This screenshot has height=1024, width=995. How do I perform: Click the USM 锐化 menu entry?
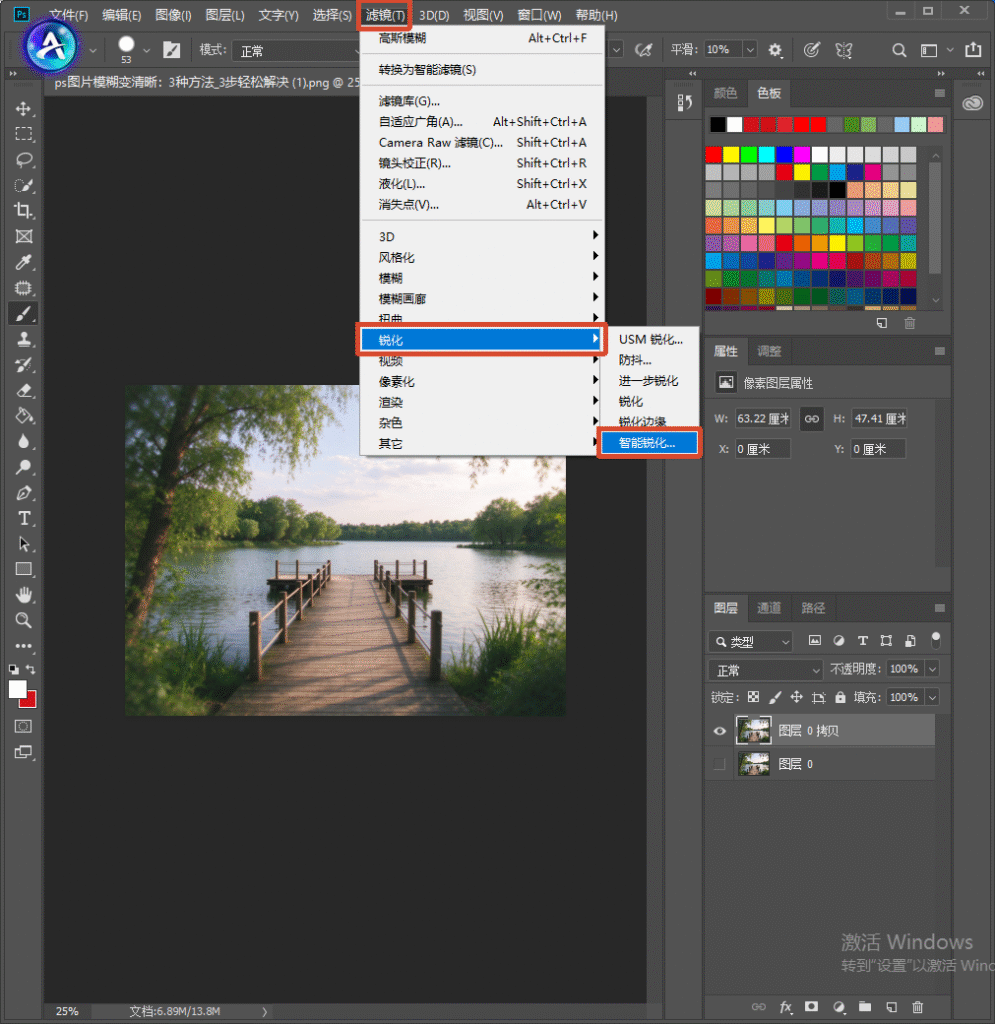pyautogui.click(x=650, y=340)
